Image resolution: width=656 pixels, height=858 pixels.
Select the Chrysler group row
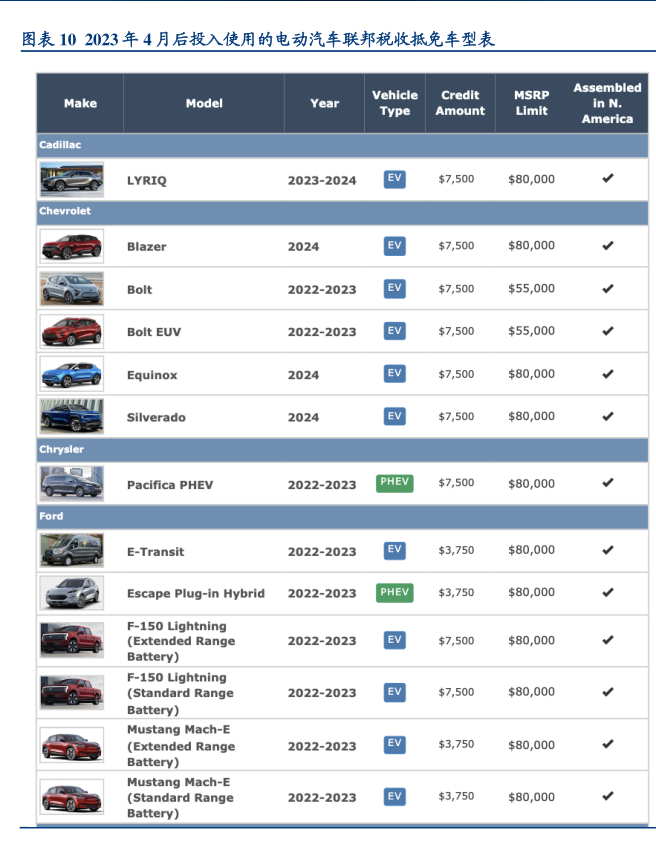[x=342, y=450]
